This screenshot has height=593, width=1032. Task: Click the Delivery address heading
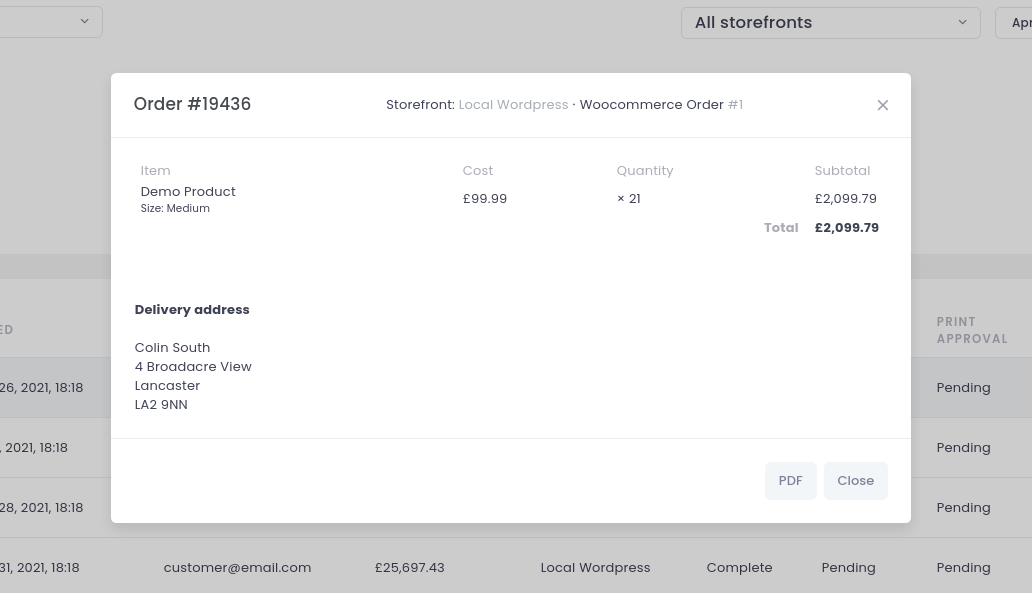pyautogui.click(x=192, y=310)
